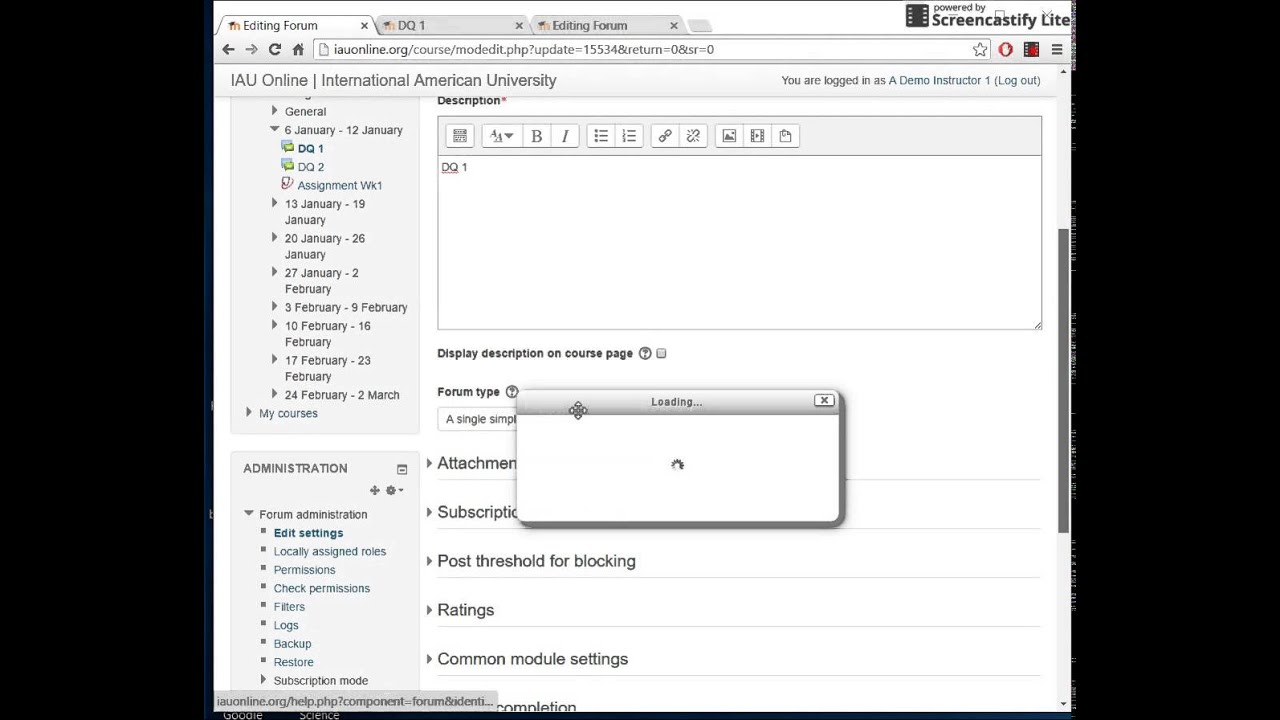Expand the 13 January - 19 January node
Image resolution: width=1280 pixels, height=720 pixels.
coord(274,203)
